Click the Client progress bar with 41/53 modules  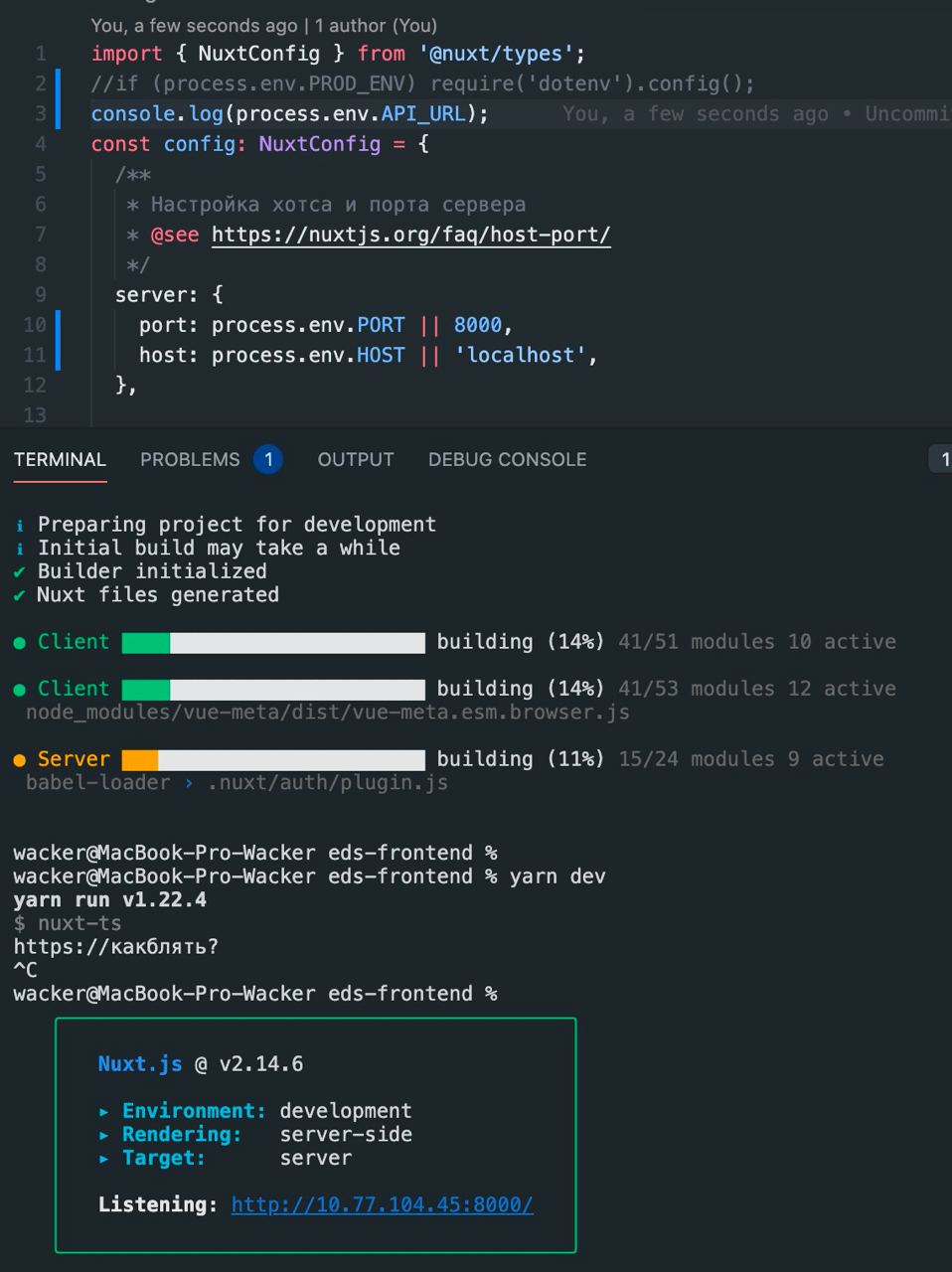273,689
